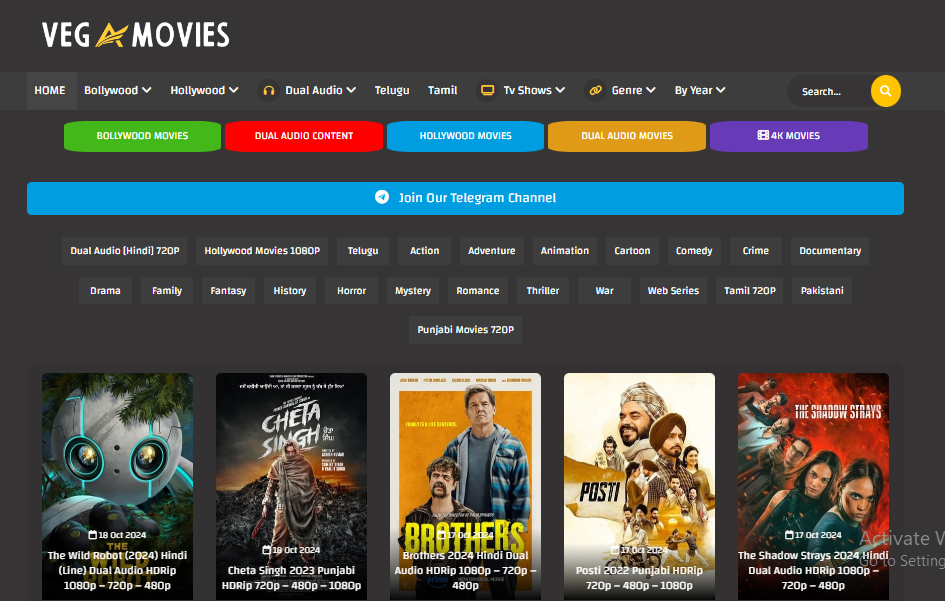Viewport: 945px width, 601px height.
Task: Open the red Dual Audio Content button
Action: 304,136
